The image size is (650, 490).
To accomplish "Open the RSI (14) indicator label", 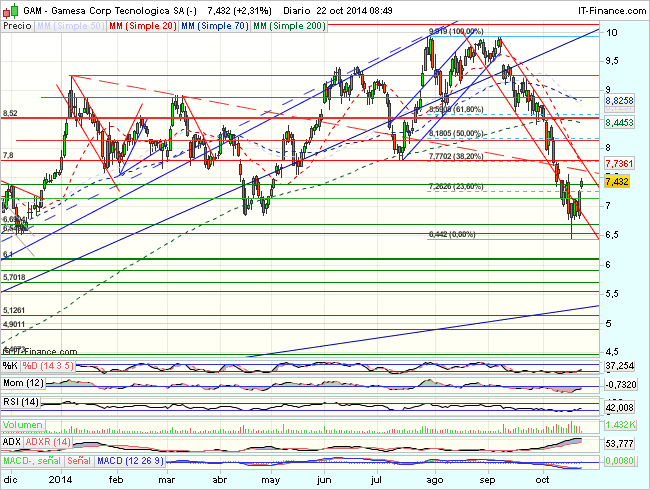I will tap(21, 402).
